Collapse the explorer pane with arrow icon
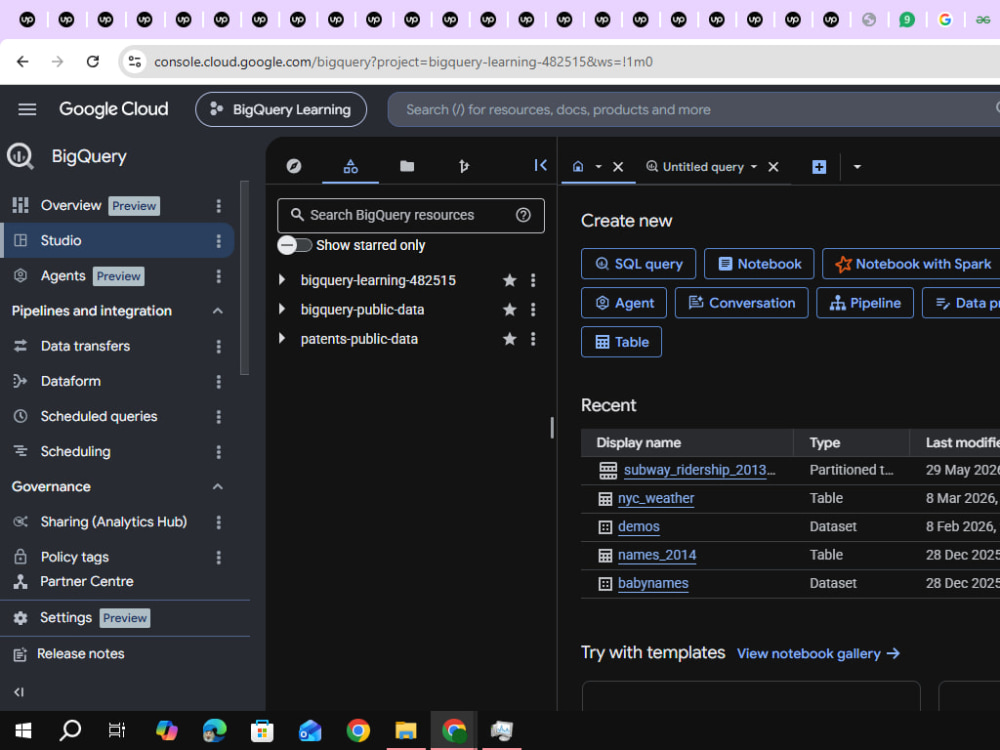1000x750 pixels. pos(540,166)
